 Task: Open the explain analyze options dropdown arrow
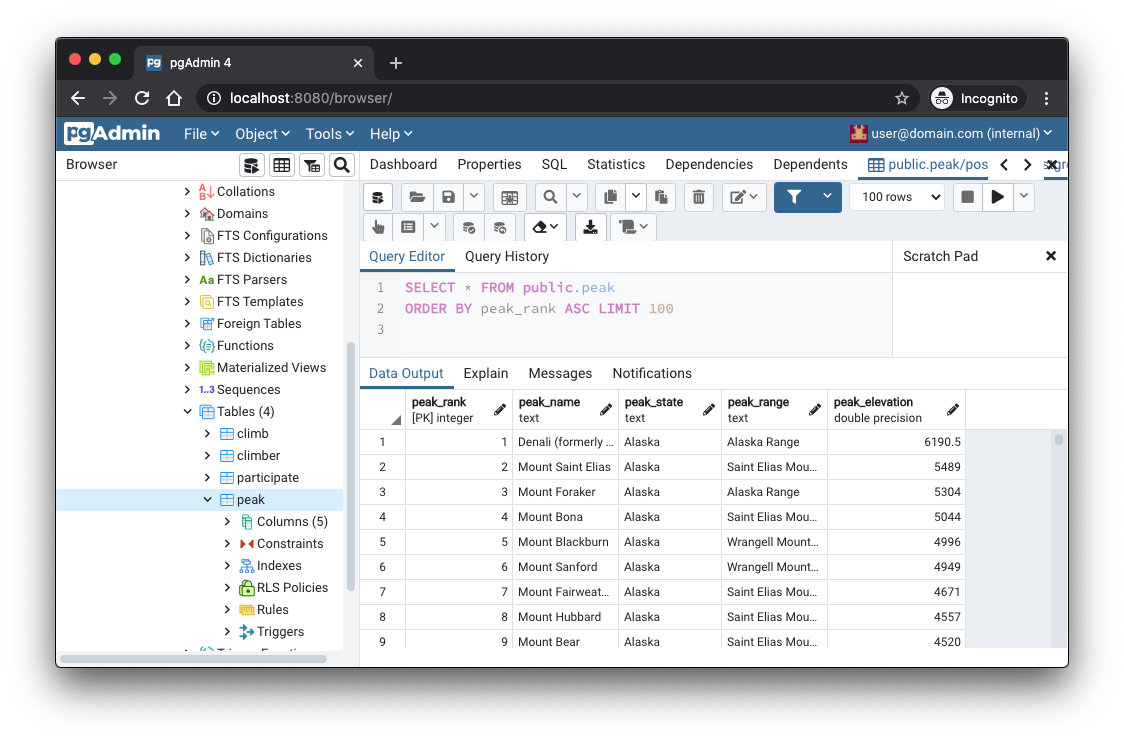pyautogui.click(x=434, y=227)
